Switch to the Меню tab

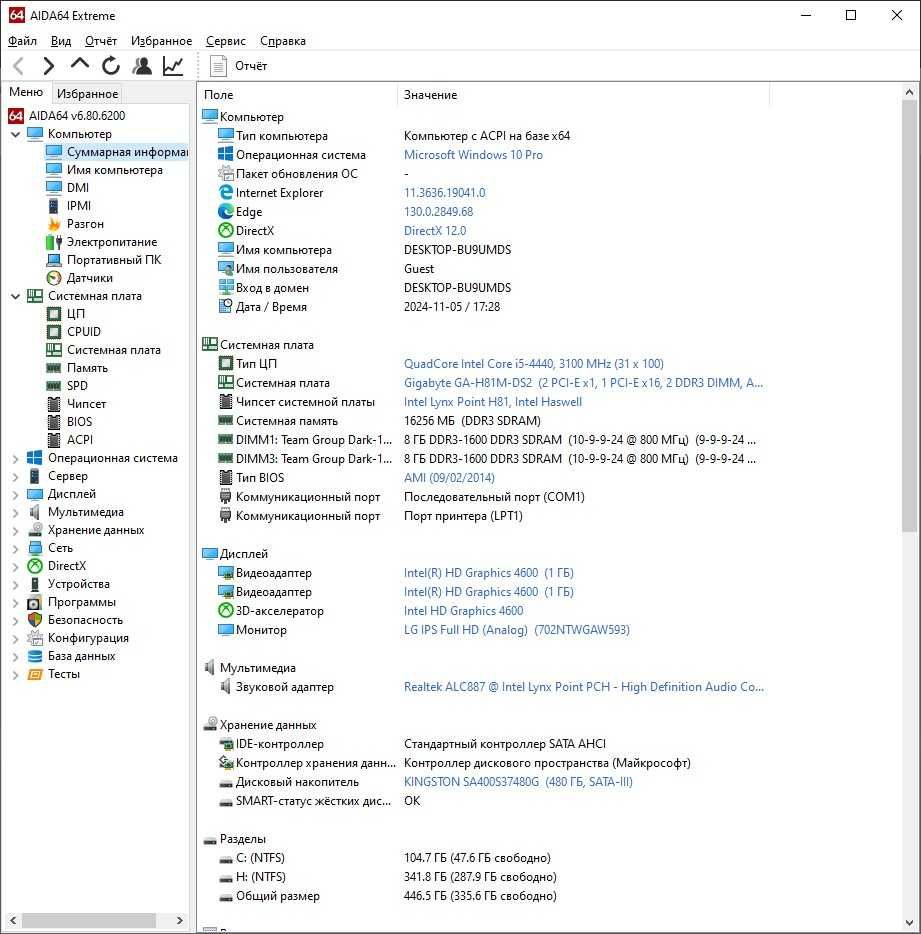(26, 92)
